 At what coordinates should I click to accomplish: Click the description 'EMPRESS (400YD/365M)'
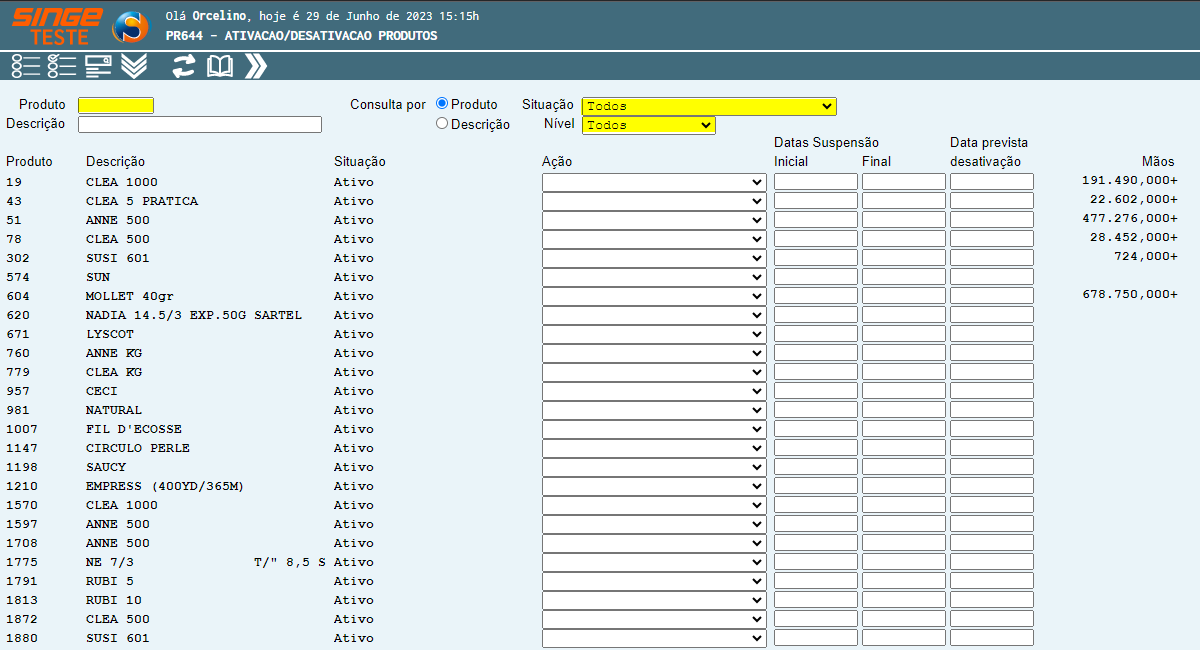point(165,486)
